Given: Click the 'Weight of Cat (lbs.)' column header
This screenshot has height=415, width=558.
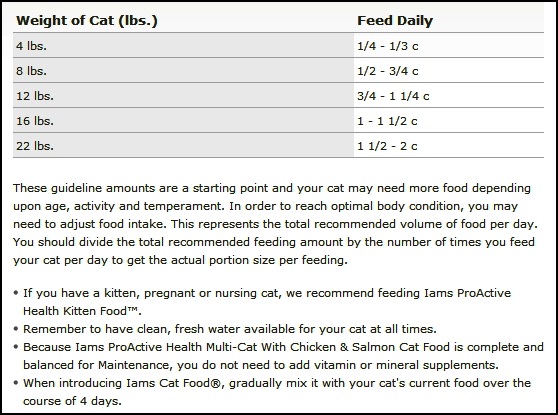Looking at the screenshot, I should click(x=87, y=21).
